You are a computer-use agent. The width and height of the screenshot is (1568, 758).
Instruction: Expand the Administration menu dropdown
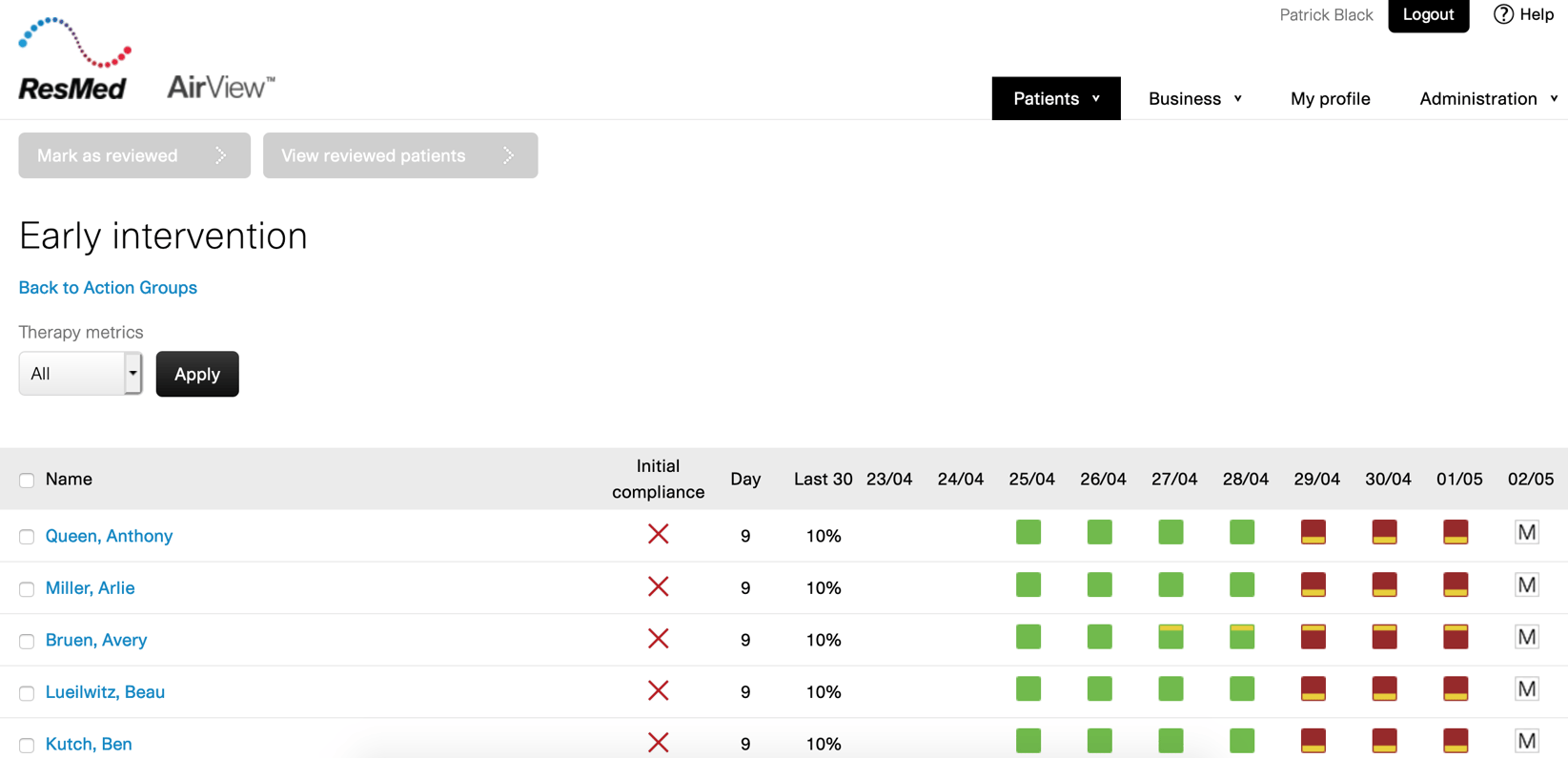tap(1488, 99)
